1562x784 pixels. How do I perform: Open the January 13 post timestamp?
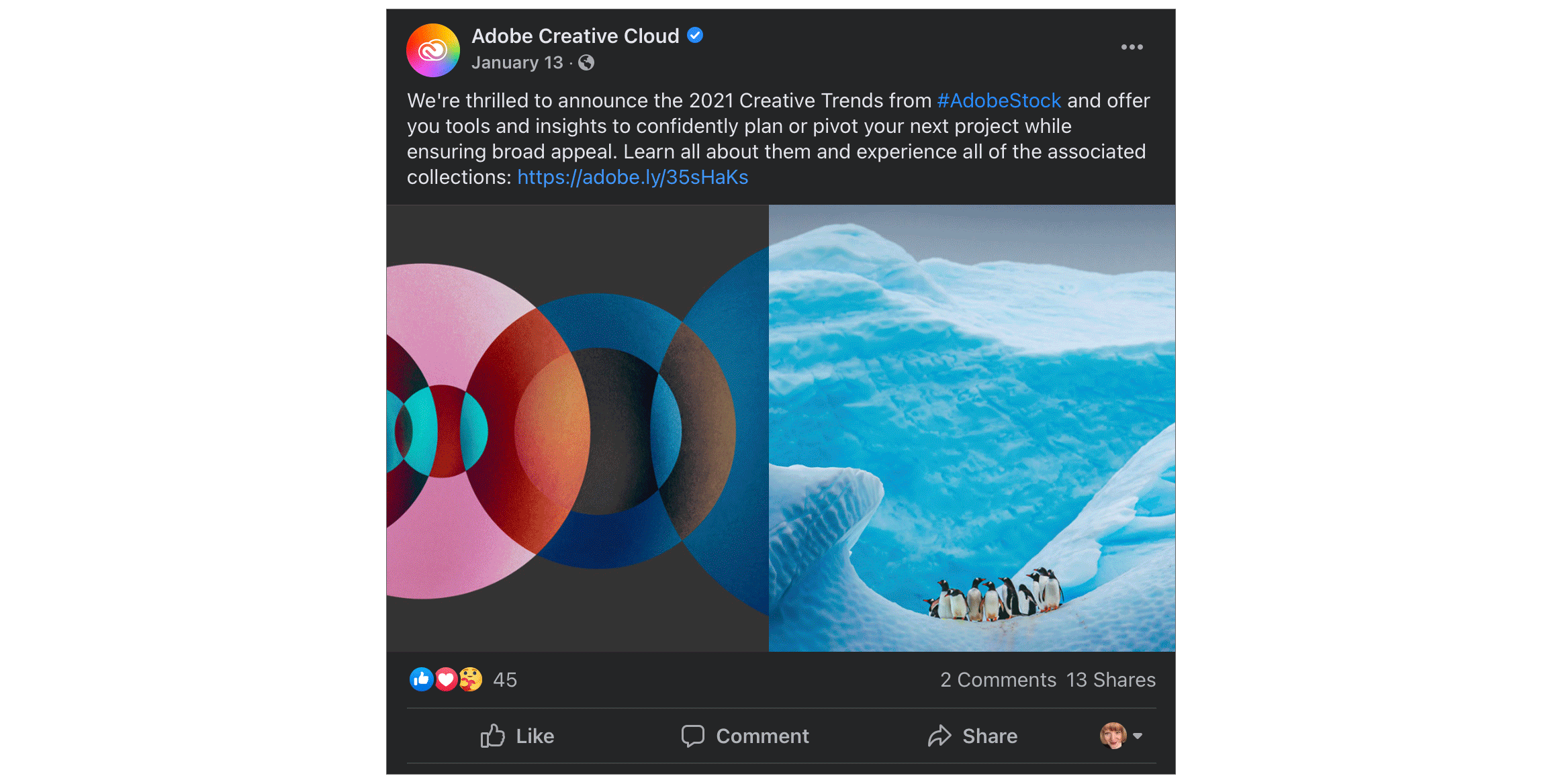pos(516,63)
